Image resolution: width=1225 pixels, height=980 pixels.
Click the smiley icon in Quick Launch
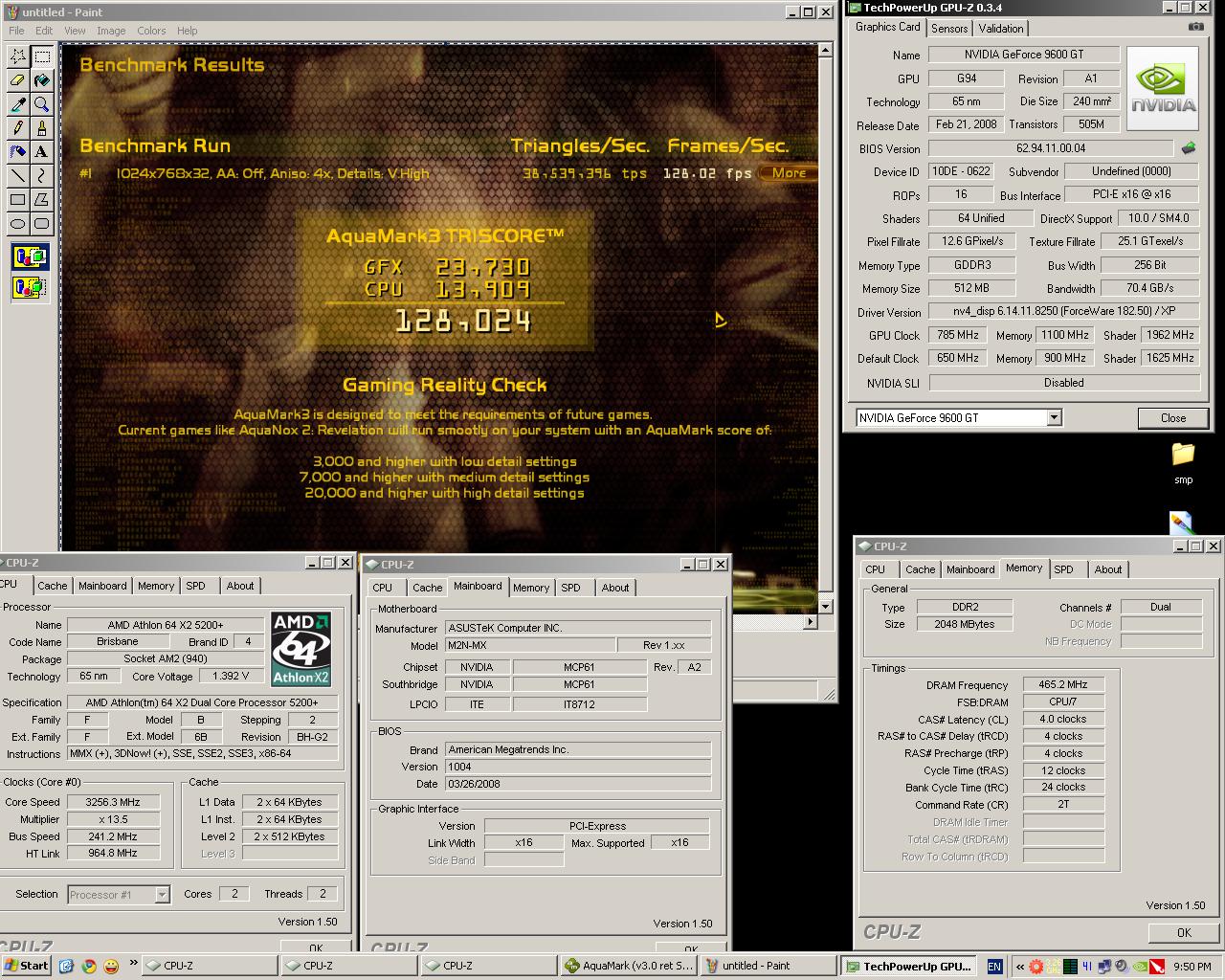111,966
